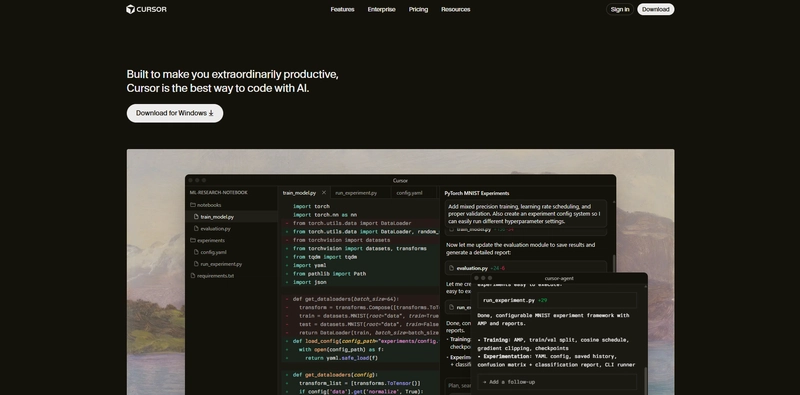The image size is (800, 395).
Task: Click the Sign in button
Action: (620, 9)
